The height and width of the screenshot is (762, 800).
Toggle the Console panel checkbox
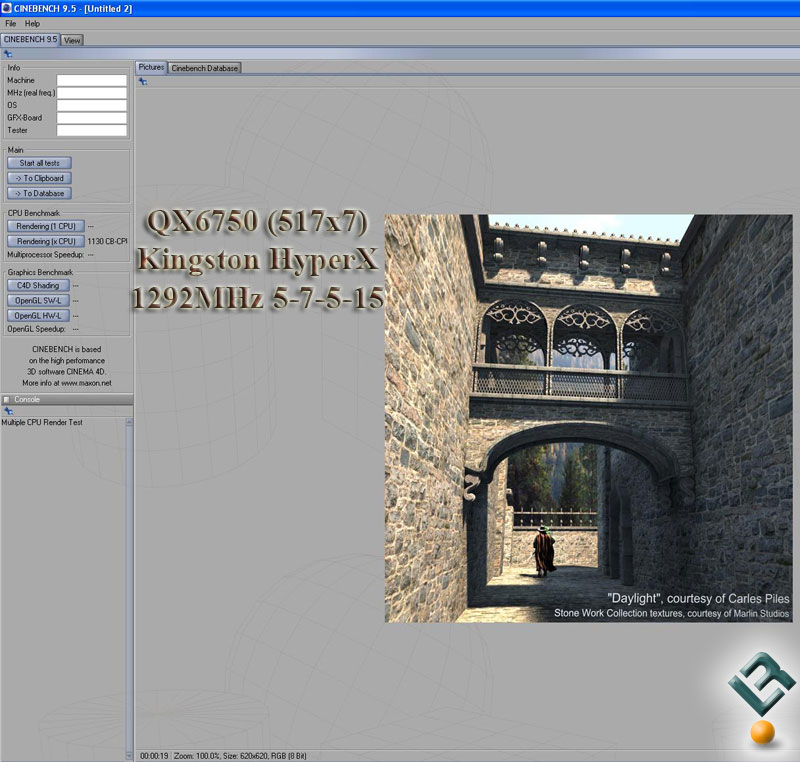[7, 399]
